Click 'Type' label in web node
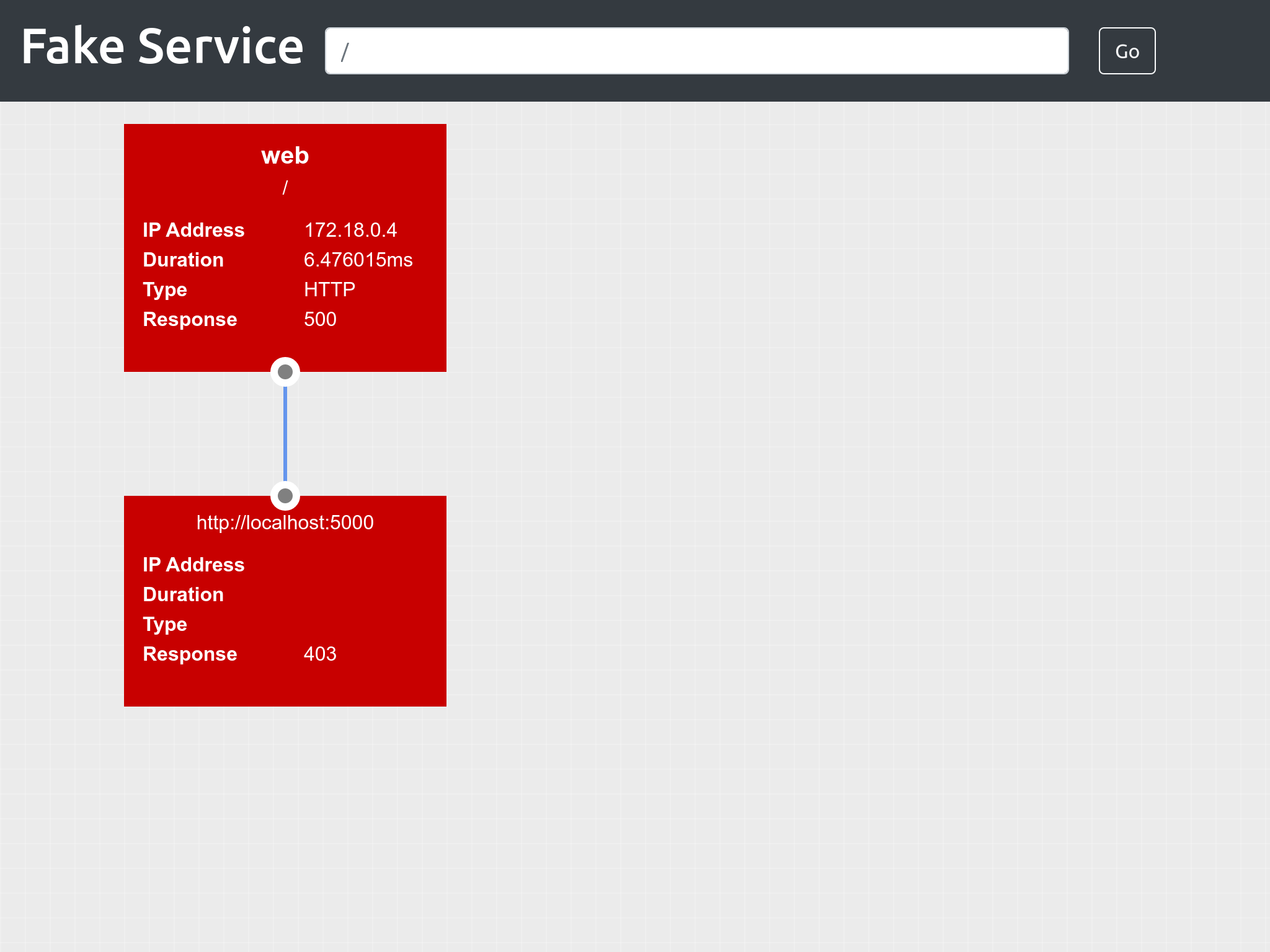1270x952 pixels. click(165, 289)
